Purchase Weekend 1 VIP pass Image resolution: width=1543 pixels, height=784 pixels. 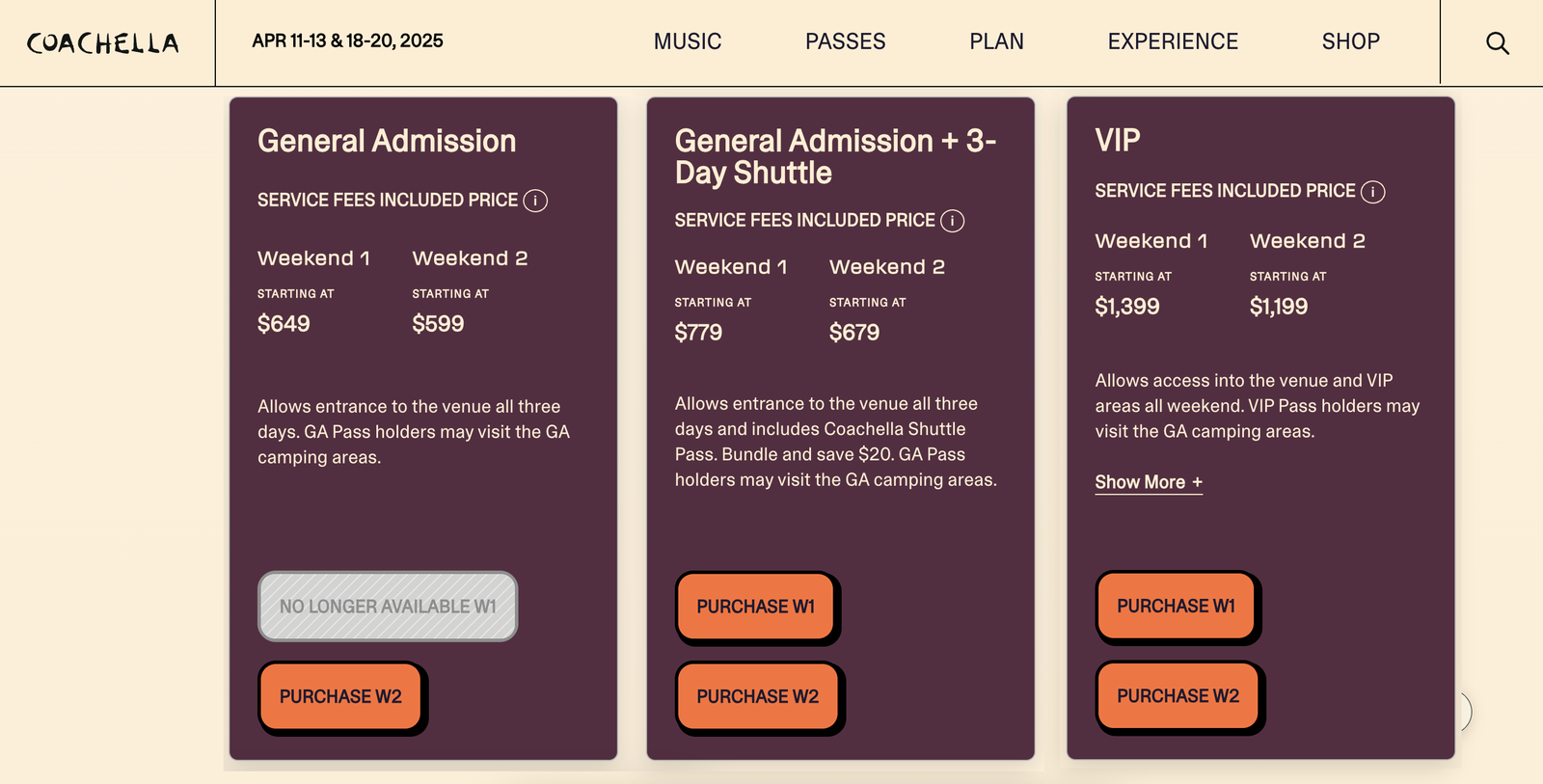click(x=1176, y=607)
